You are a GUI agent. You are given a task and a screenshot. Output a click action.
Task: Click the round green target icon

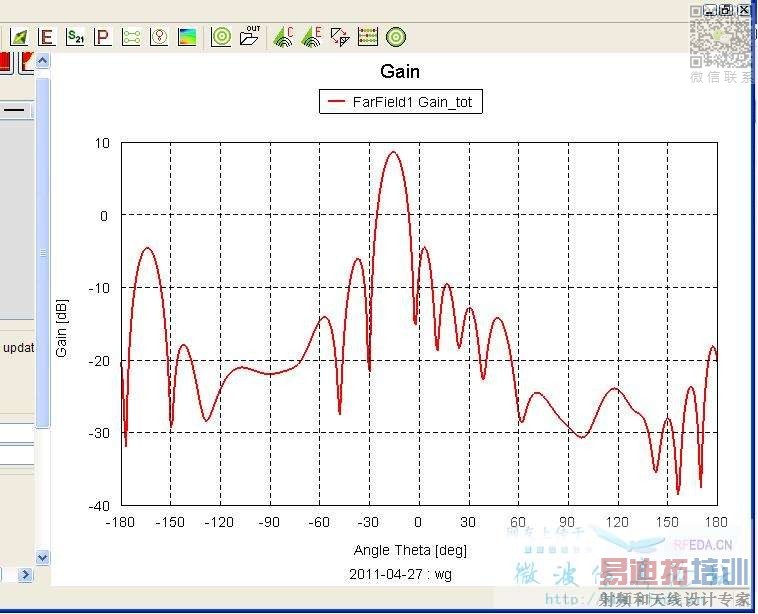tap(396, 37)
